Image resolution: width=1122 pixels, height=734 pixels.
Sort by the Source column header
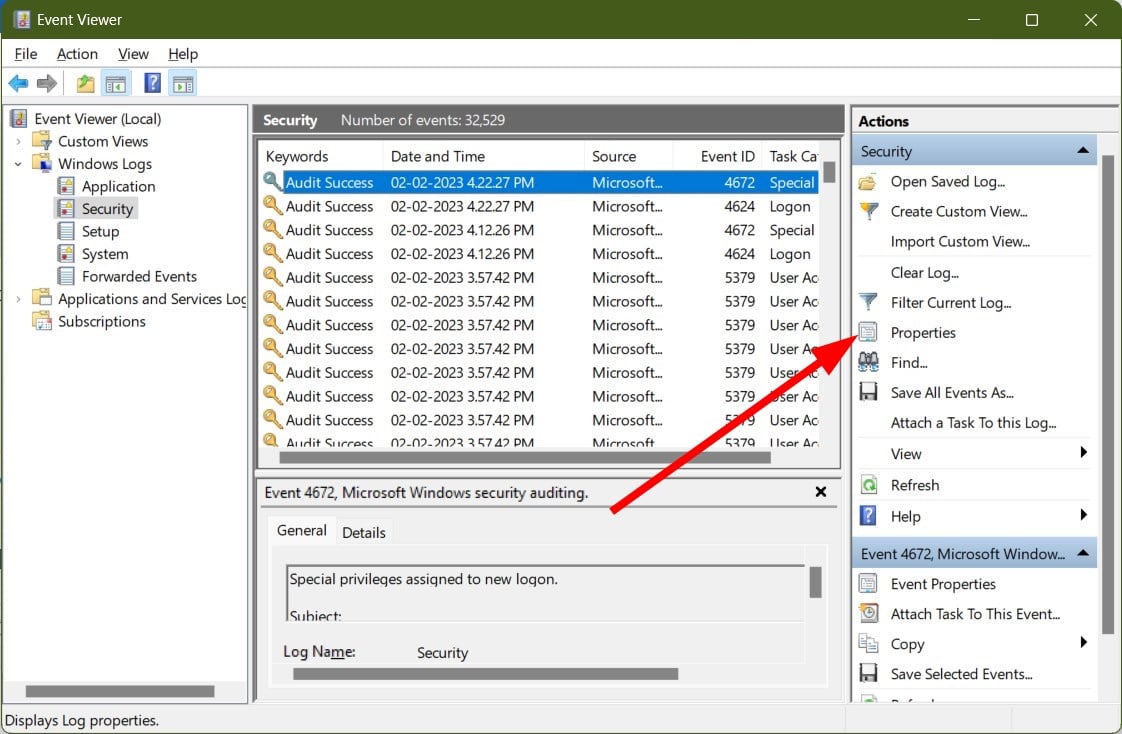click(629, 156)
